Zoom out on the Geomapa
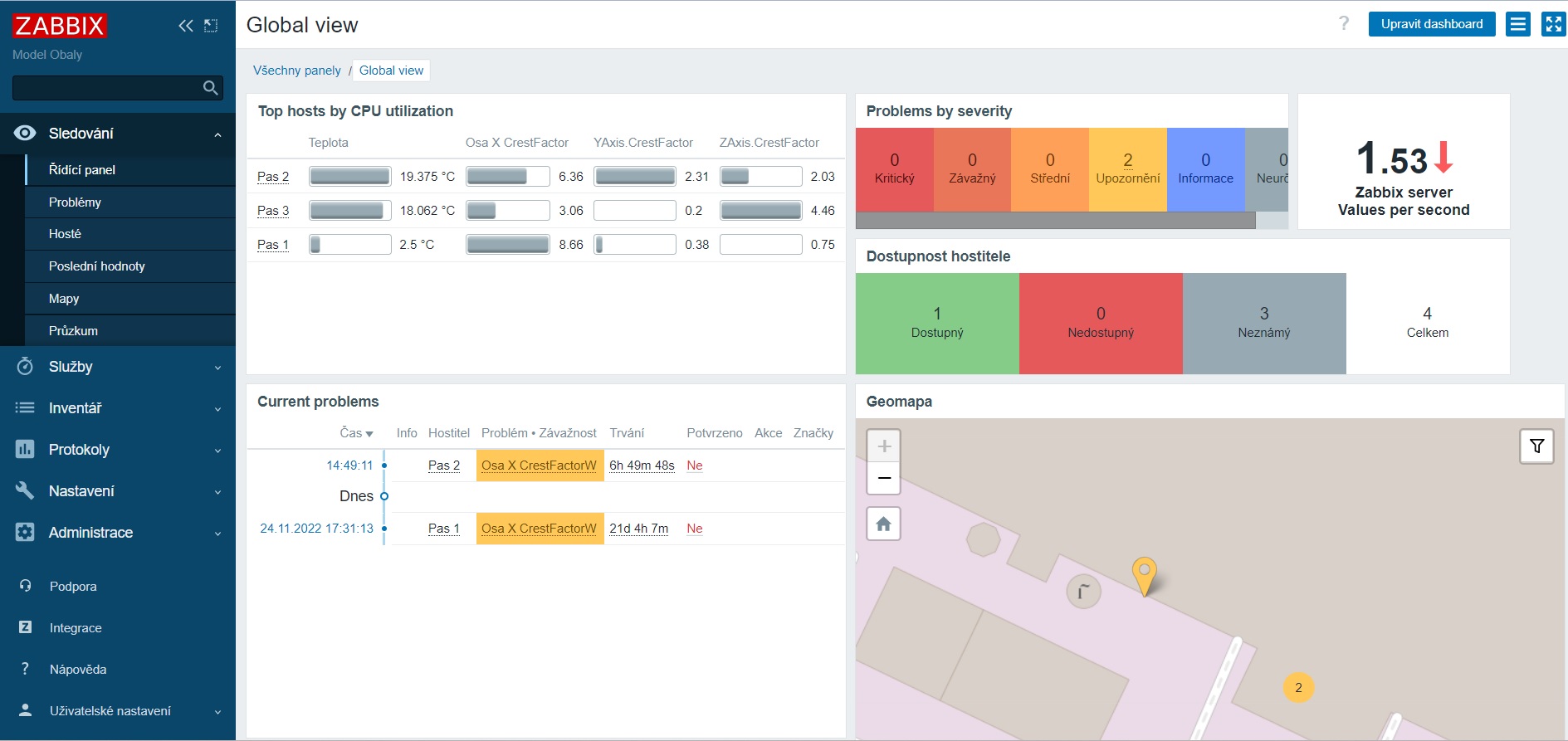The image size is (1568, 741). [x=884, y=478]
